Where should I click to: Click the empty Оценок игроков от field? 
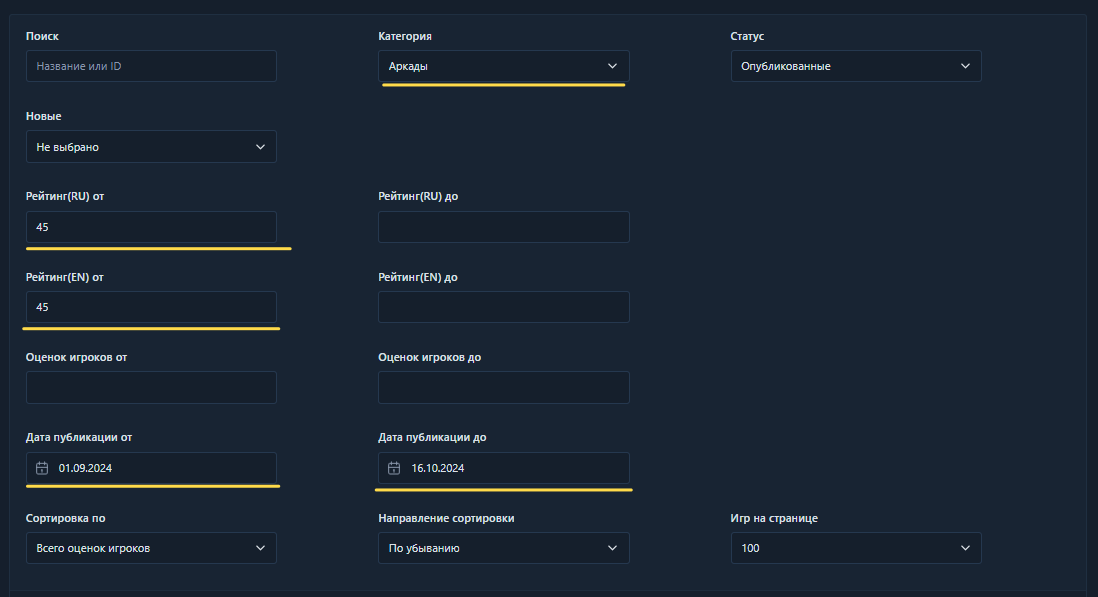(x=151, y=387)
